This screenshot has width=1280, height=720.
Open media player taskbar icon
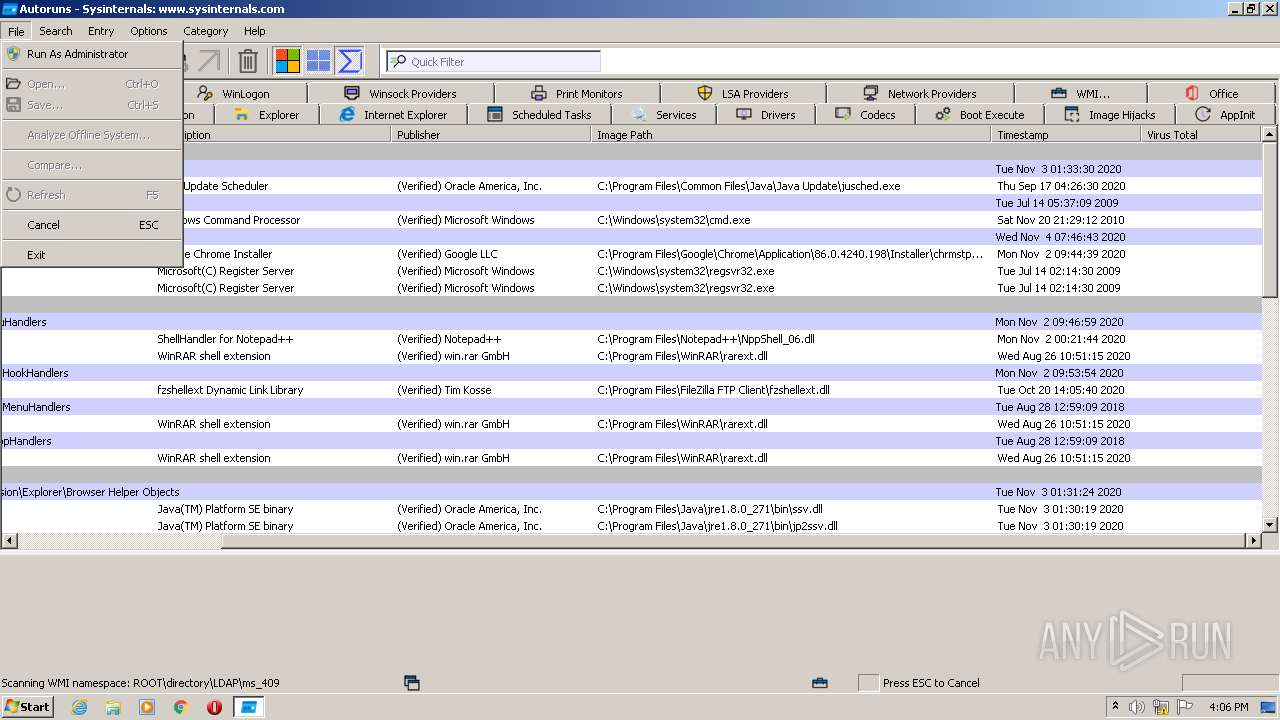pos(147,707)
